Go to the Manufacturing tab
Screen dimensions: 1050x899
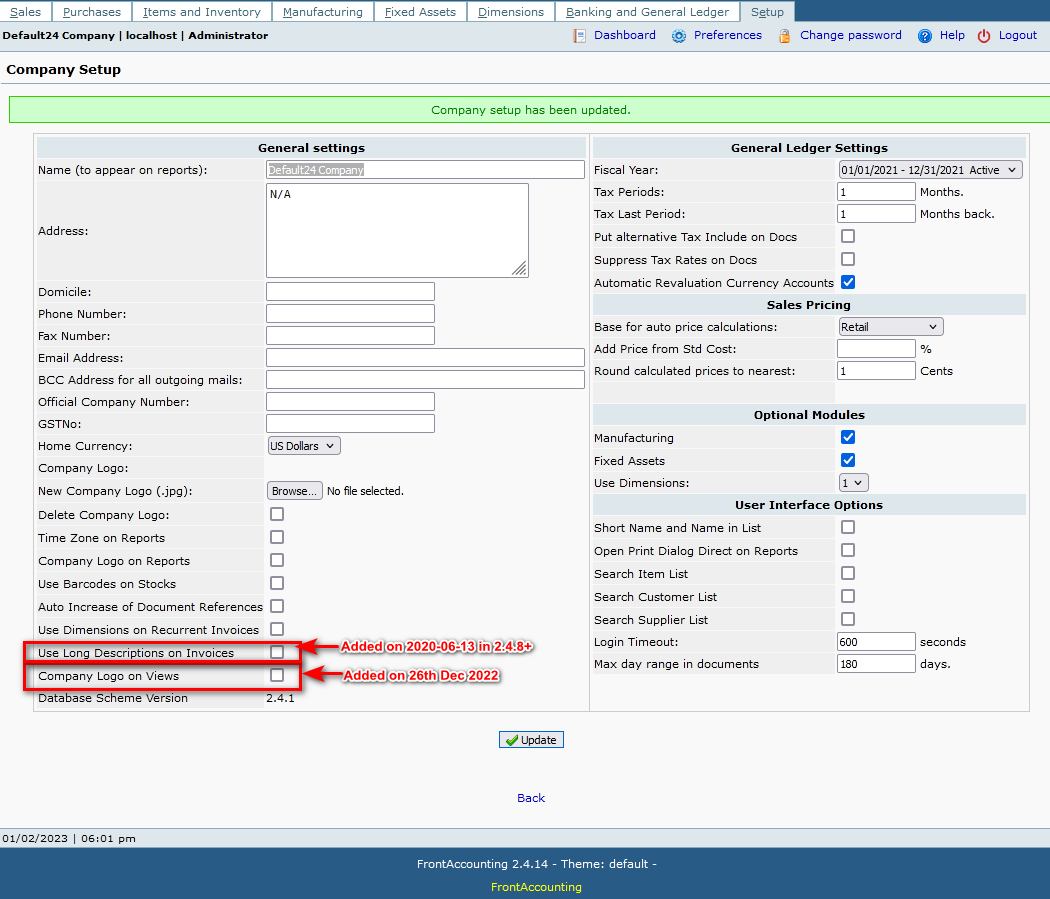[x=323, y=12]
